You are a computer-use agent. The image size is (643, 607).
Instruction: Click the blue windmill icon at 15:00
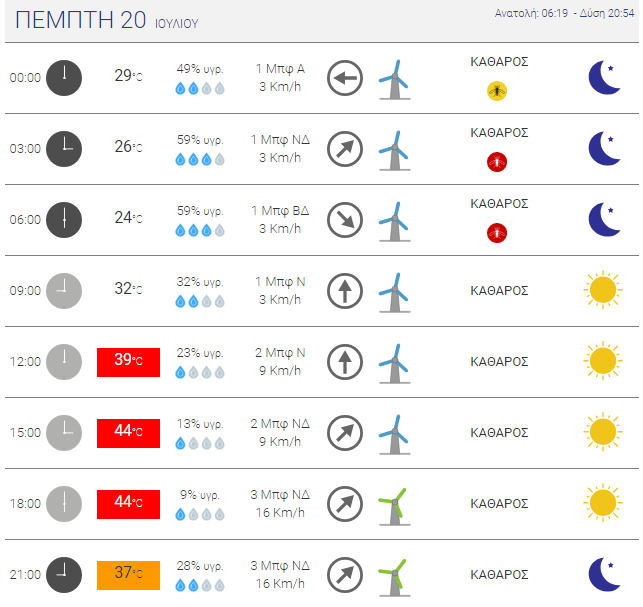tap(394, 433)
